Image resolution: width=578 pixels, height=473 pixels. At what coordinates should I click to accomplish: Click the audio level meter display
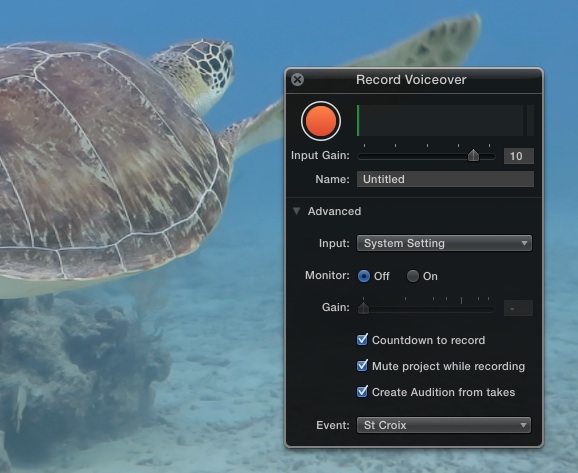pos(440,121)
